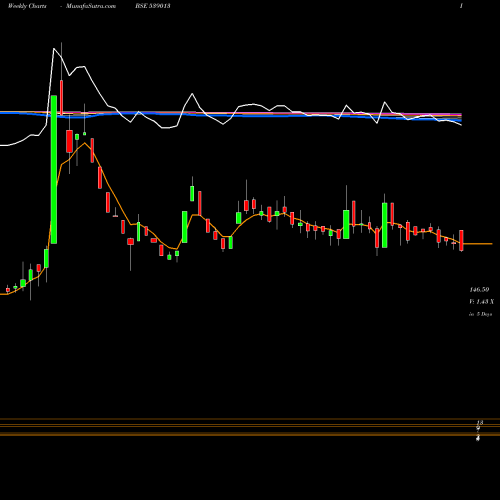Click the 'Weekly Charts' title text
The image size is (500, 500).
27,6
